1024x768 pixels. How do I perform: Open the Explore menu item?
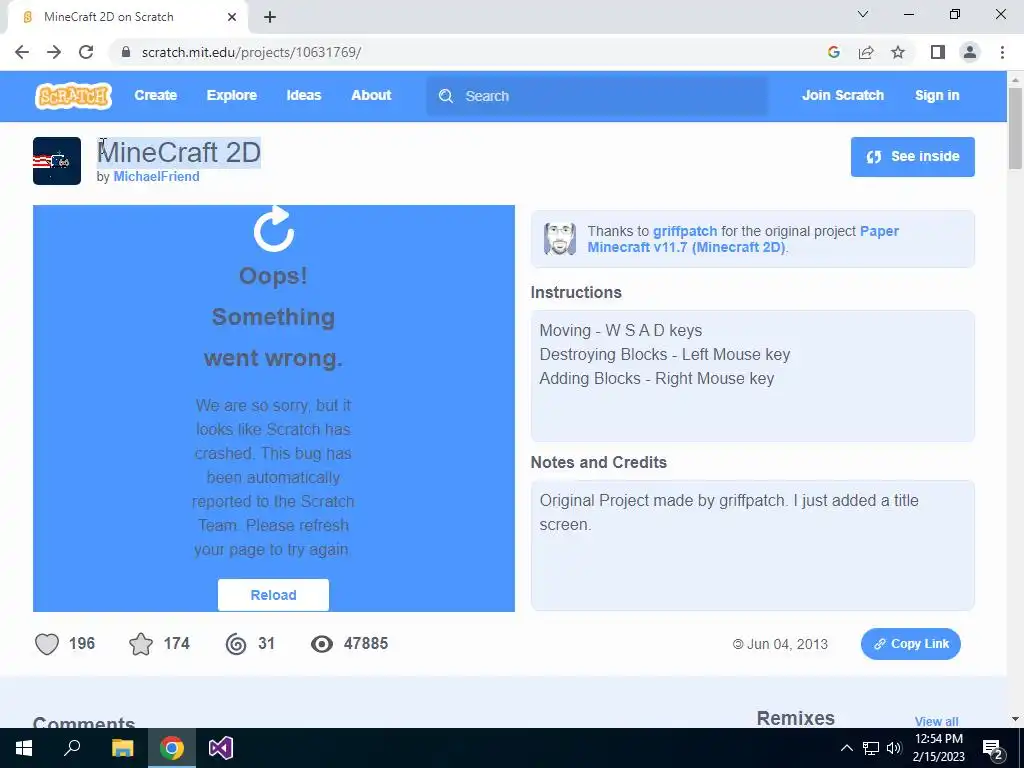tap(232, 95)
